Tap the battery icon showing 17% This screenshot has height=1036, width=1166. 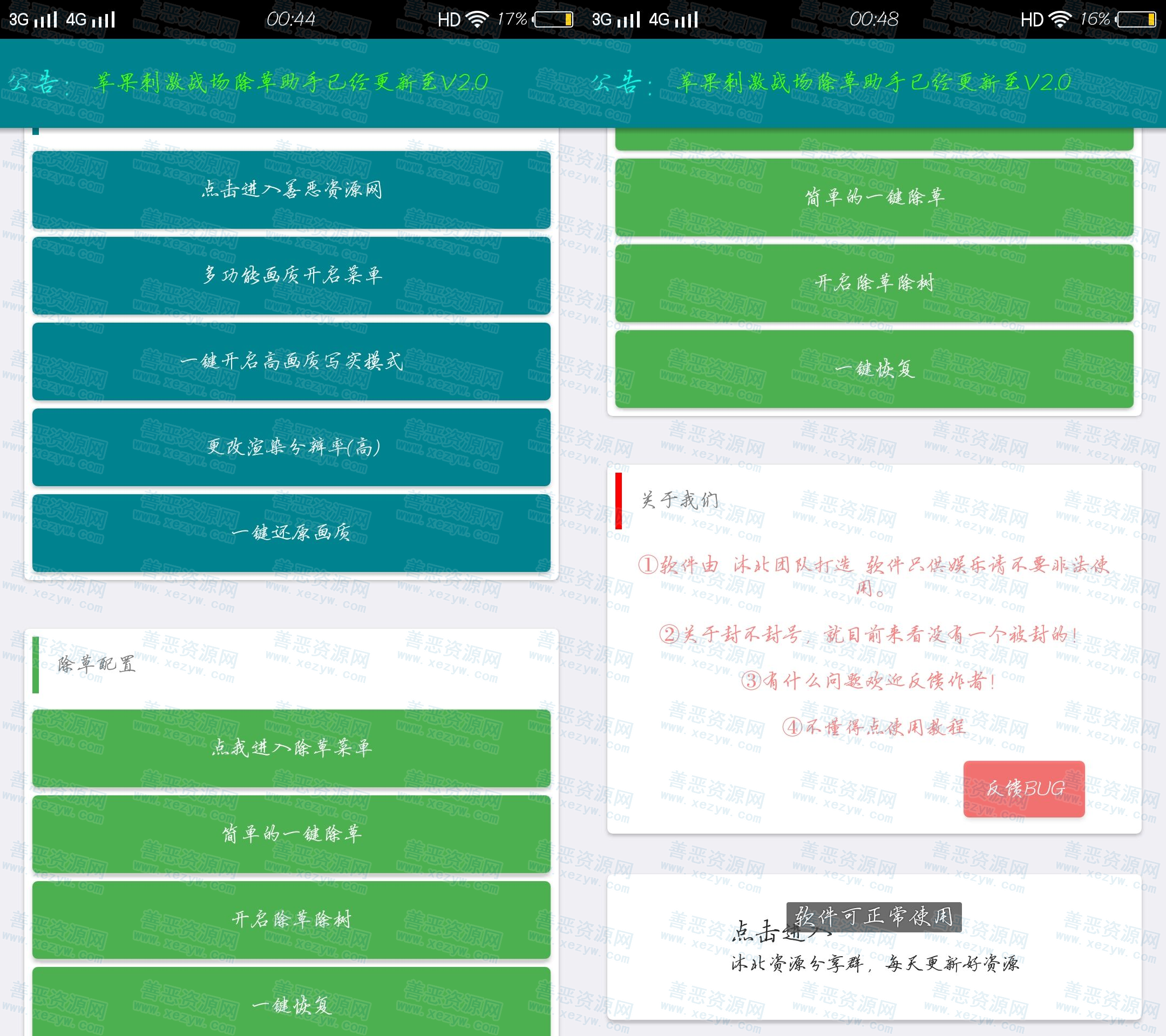pos(553,20)
